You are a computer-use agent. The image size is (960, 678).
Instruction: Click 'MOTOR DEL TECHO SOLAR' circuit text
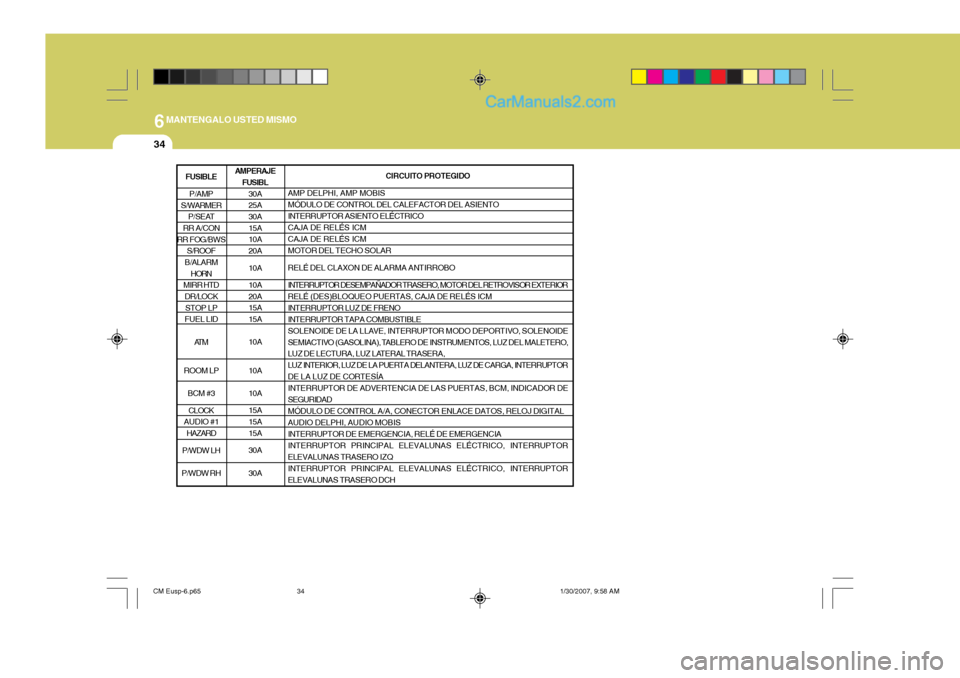[x=339, y=250]
